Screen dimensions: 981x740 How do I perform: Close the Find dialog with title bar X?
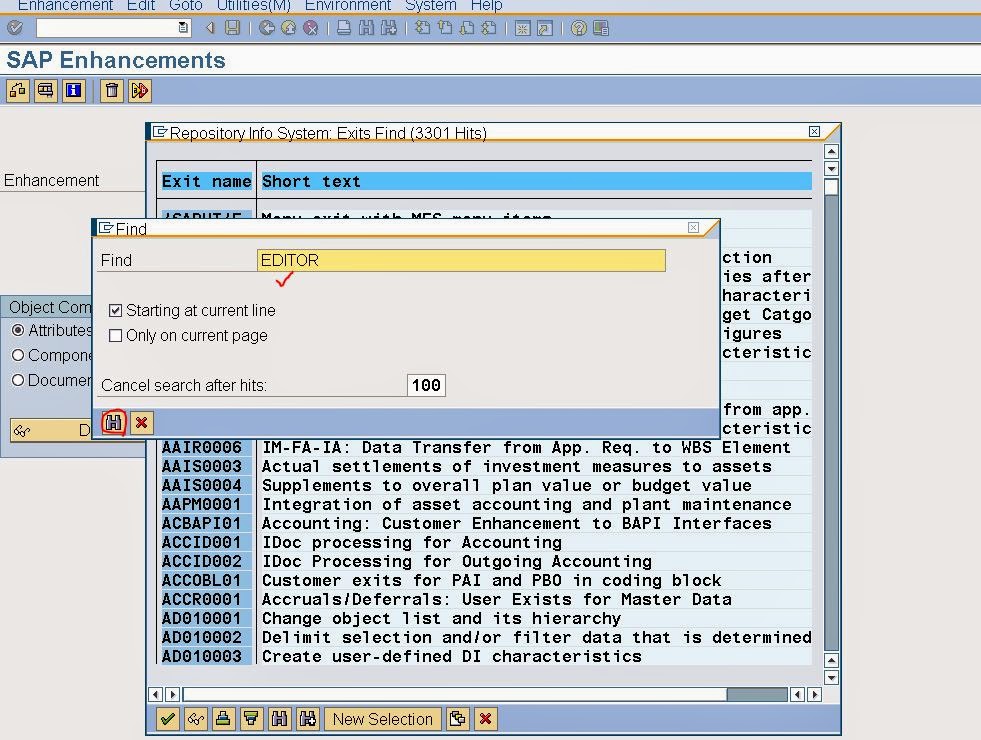click(x=693, y=228)
